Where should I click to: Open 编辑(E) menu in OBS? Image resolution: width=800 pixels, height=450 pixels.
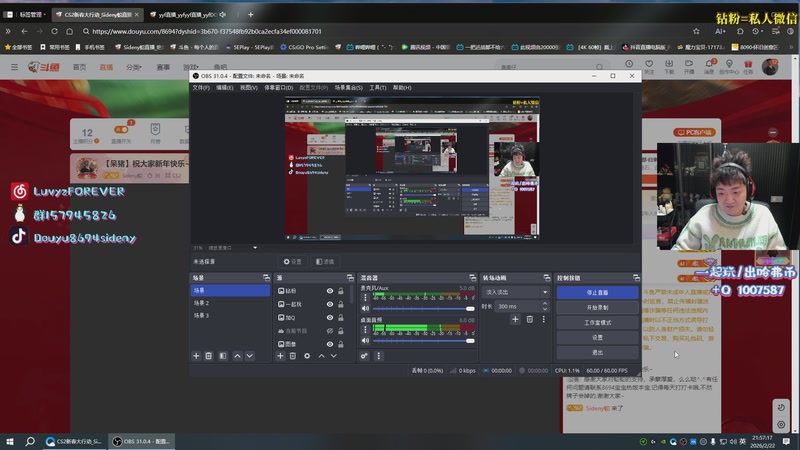[224, 88]
